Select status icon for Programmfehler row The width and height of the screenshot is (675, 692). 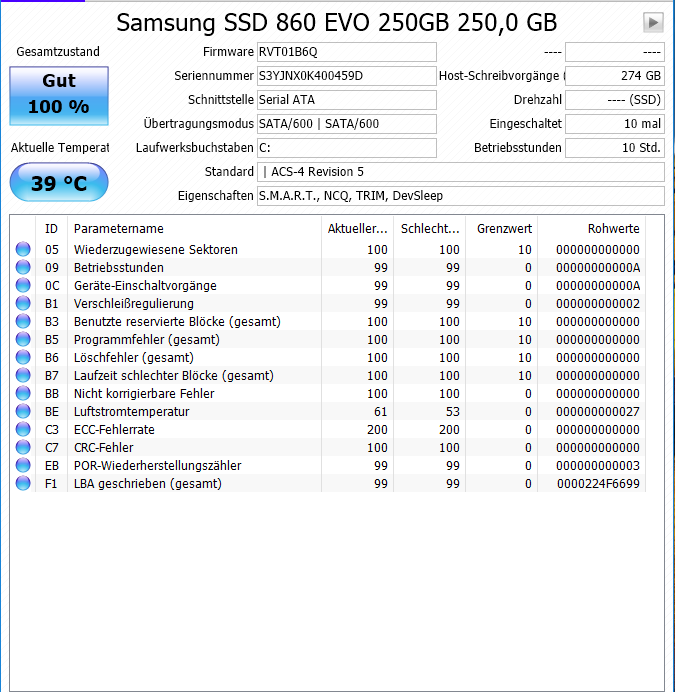coord(23,339)
